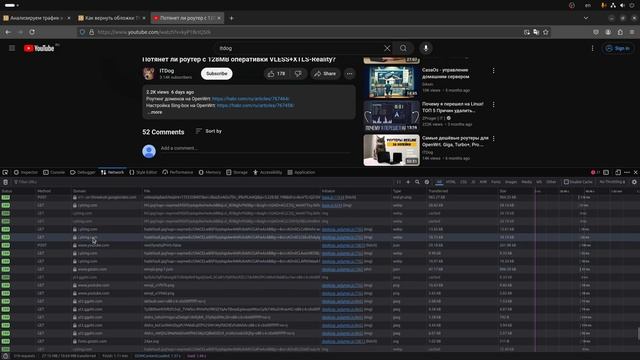Toggle responsive design mode icon
The height and width of the screenshot is (360, 640).
coord(618,172)
